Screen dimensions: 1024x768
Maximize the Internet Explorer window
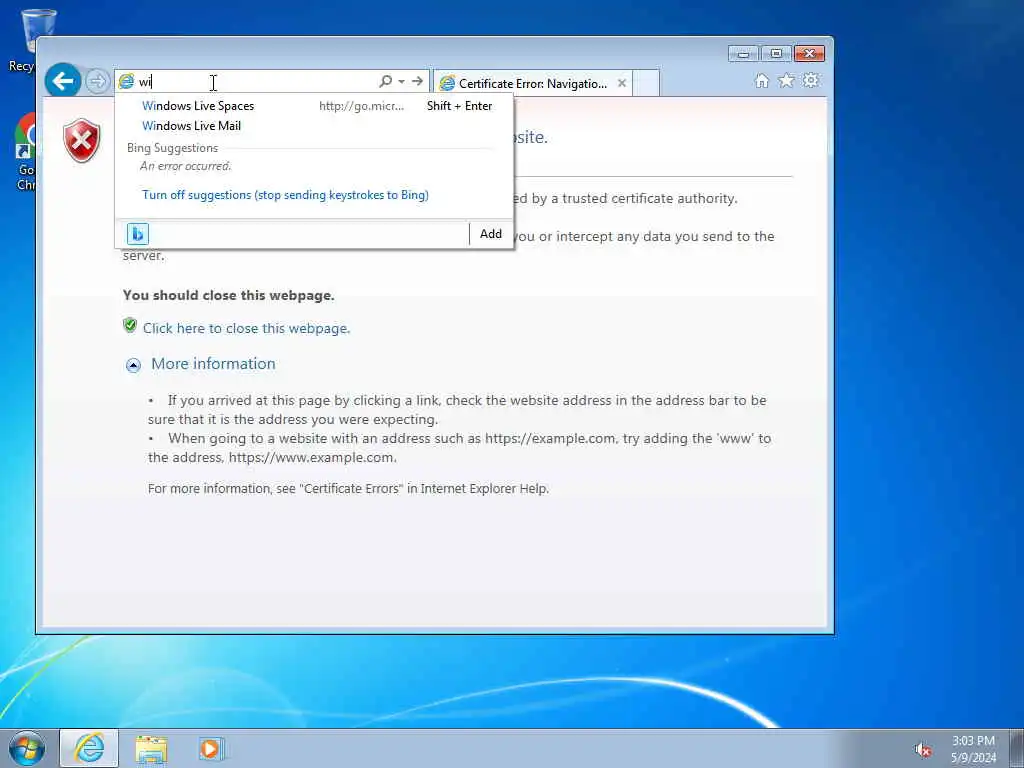click(x=776, y=54)
